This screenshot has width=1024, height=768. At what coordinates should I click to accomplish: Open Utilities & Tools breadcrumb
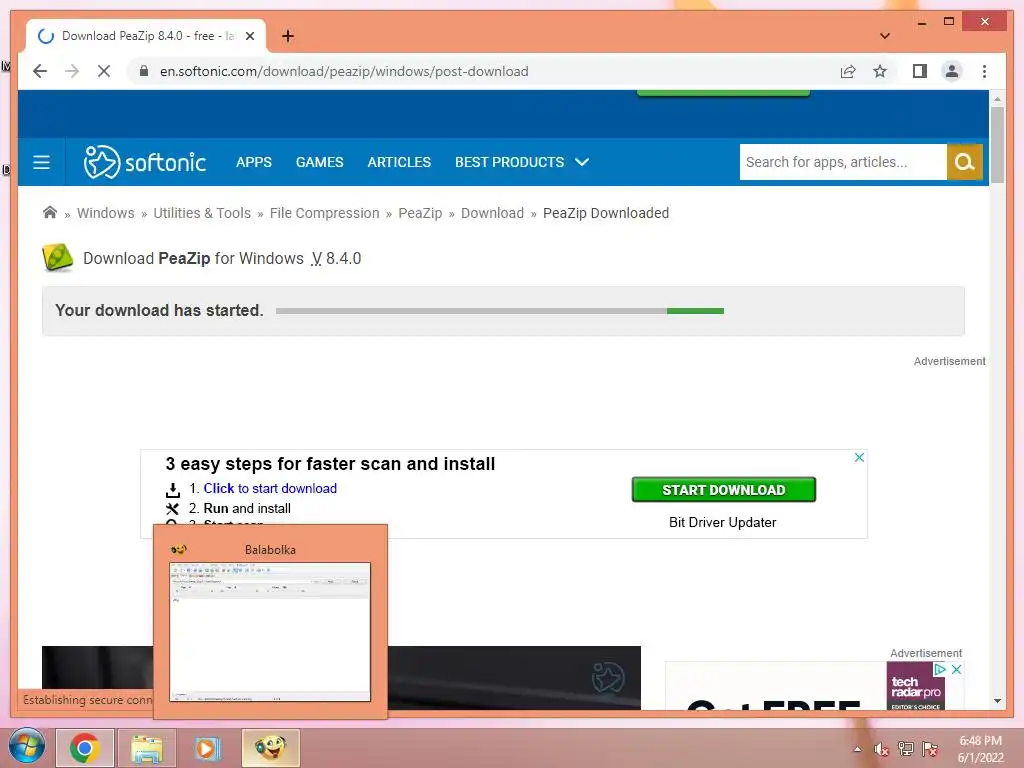(x=202, y=213)
